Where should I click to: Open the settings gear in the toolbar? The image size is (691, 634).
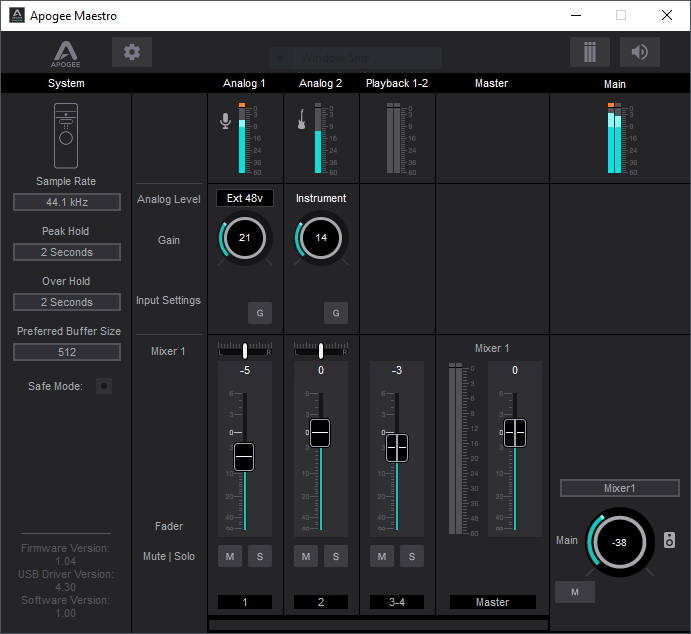[x=132, y=52]
